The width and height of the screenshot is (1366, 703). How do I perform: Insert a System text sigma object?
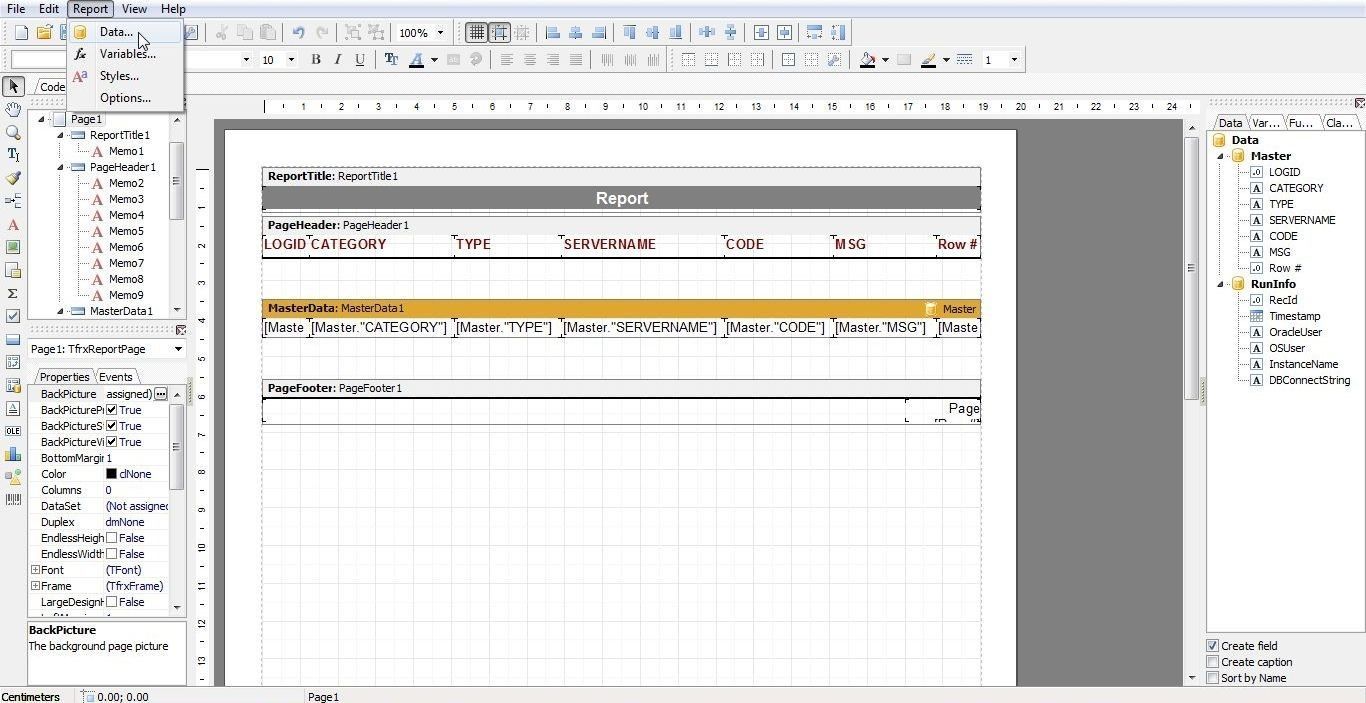click(x=13, y=293)
